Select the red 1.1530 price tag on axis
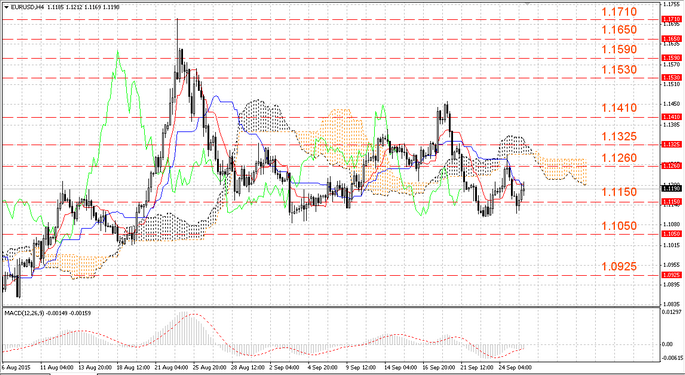The height and width of the screenshot is (375, 685). [671, 77]
